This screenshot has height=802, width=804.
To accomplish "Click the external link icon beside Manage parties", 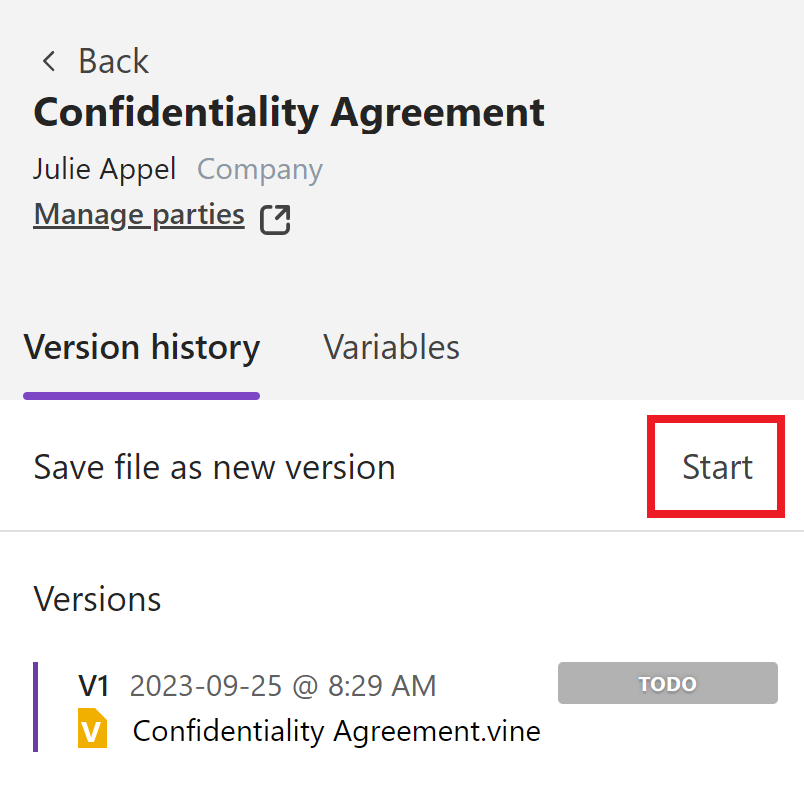I will [x=275, y=219].
